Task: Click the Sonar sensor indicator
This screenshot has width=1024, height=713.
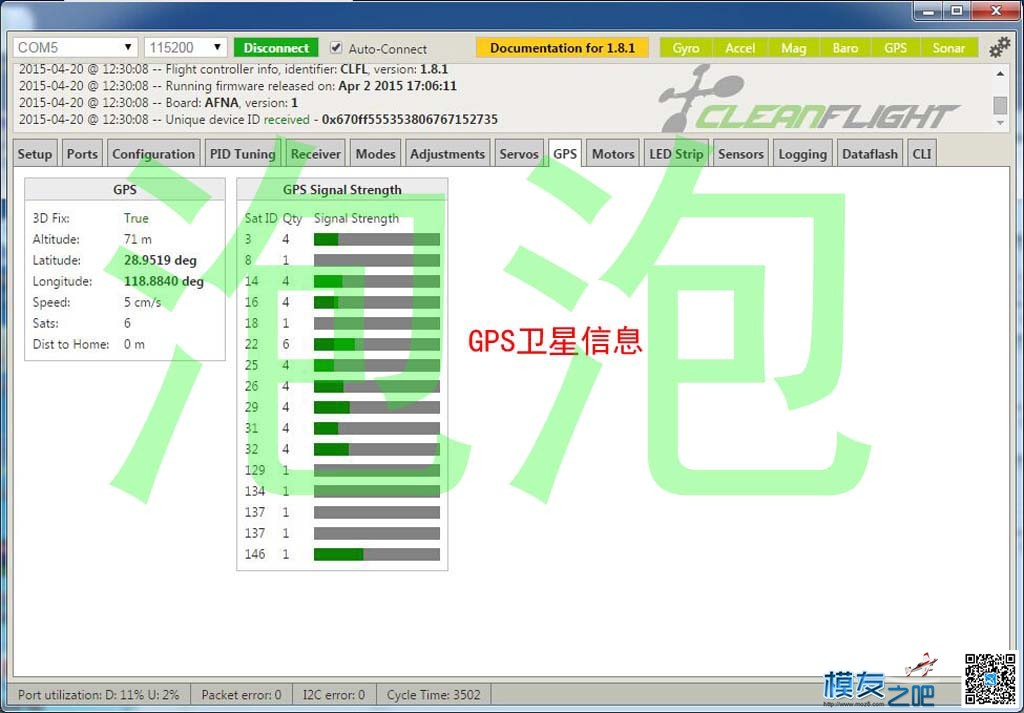Action: (x=948, y=48)
